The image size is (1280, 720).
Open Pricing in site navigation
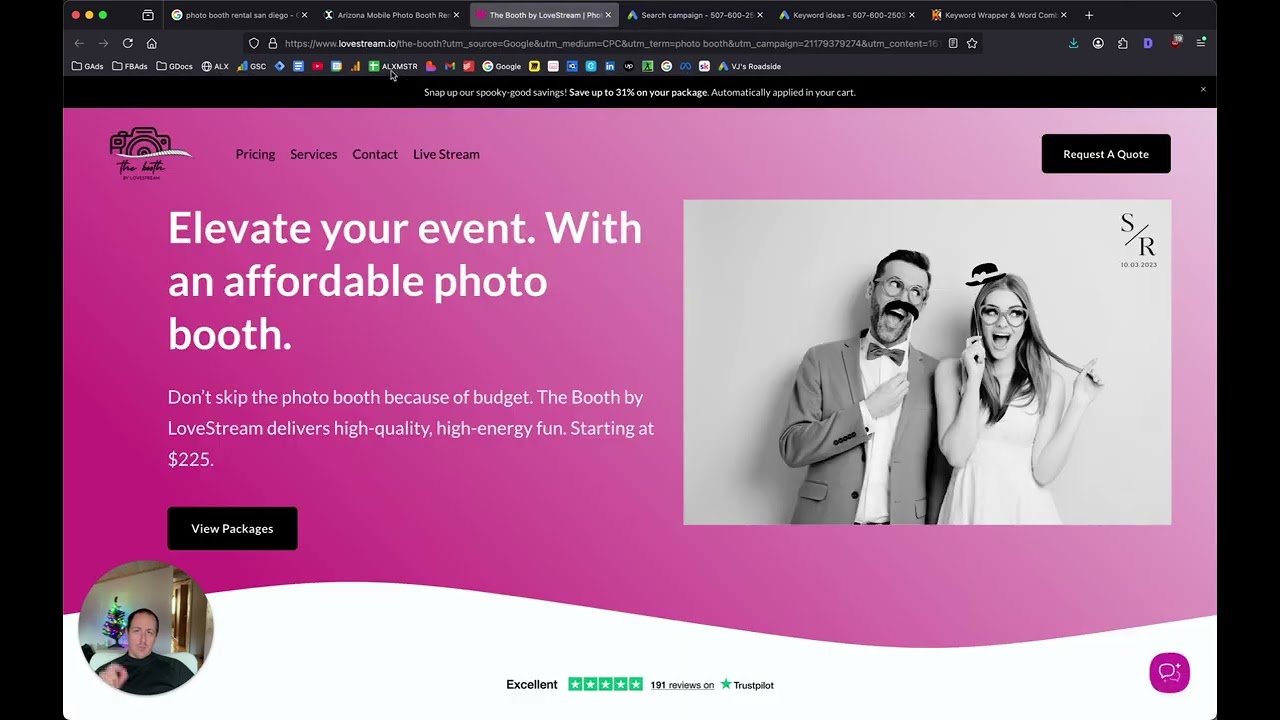point(255,154)
